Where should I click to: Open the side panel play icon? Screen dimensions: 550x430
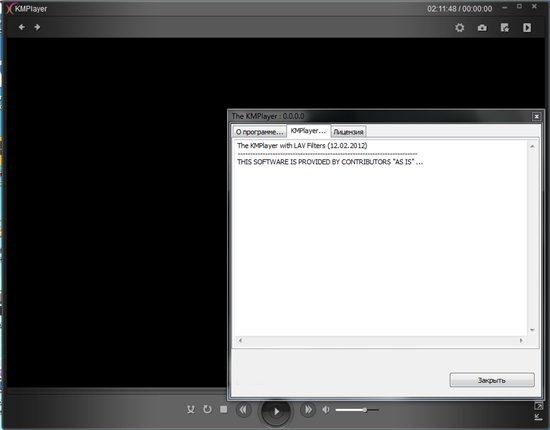click(x=527, y=28)
